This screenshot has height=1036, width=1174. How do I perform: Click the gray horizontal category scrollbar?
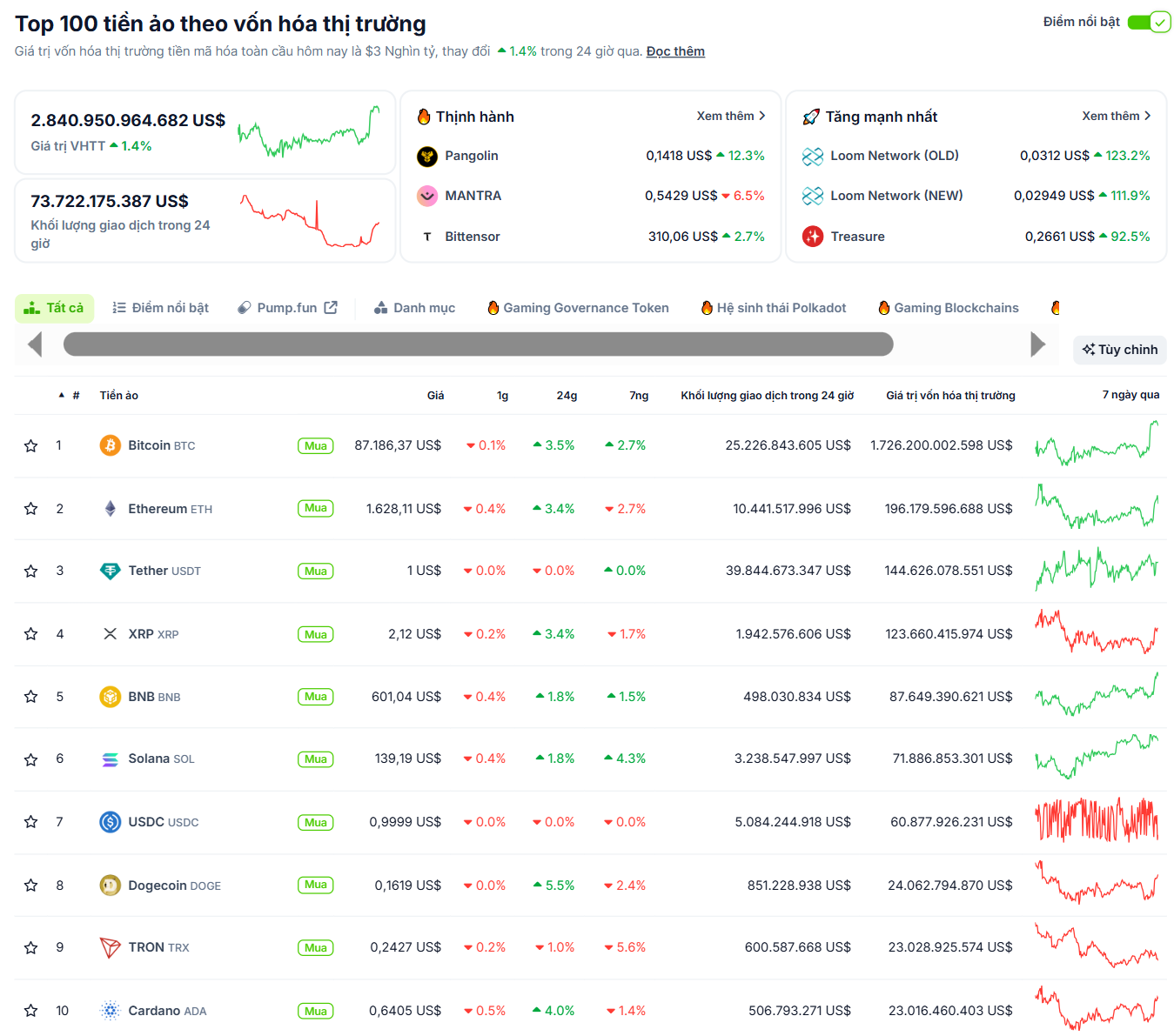click(479, 344)
